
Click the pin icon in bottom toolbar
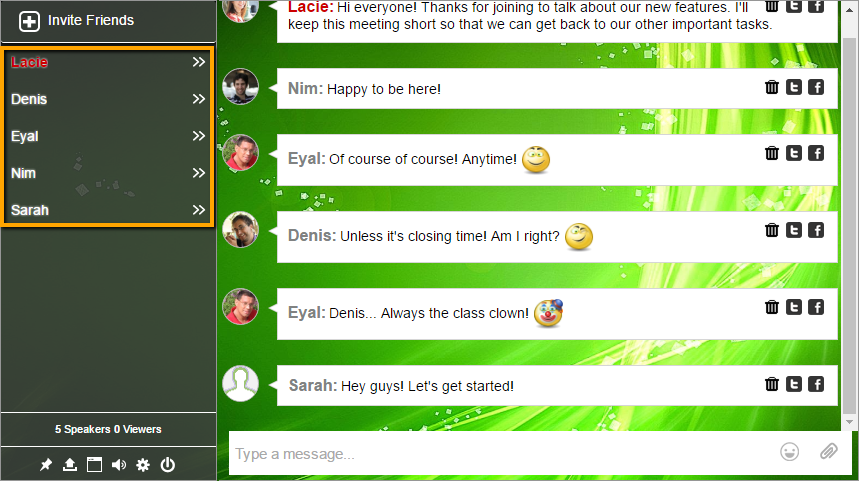click(46, 465)
